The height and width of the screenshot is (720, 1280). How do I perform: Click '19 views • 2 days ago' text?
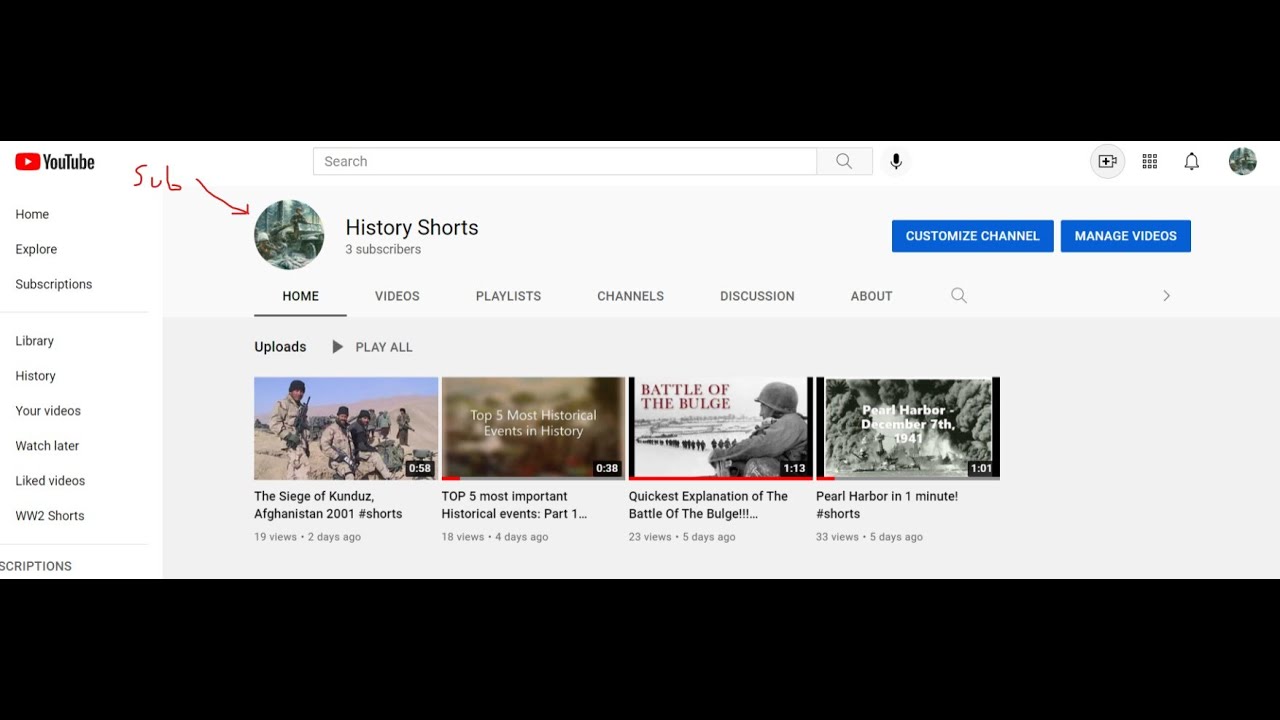click(307, 537)
